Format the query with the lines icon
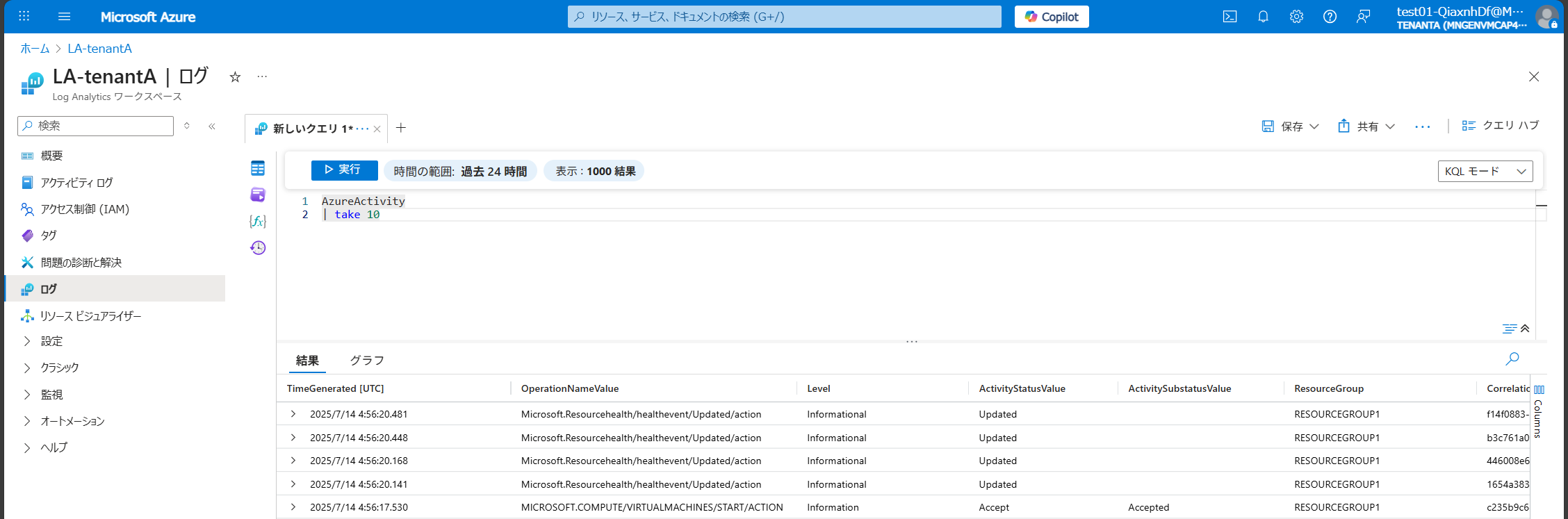Screen dimensions: 1568x519 tap(1510, 329)
